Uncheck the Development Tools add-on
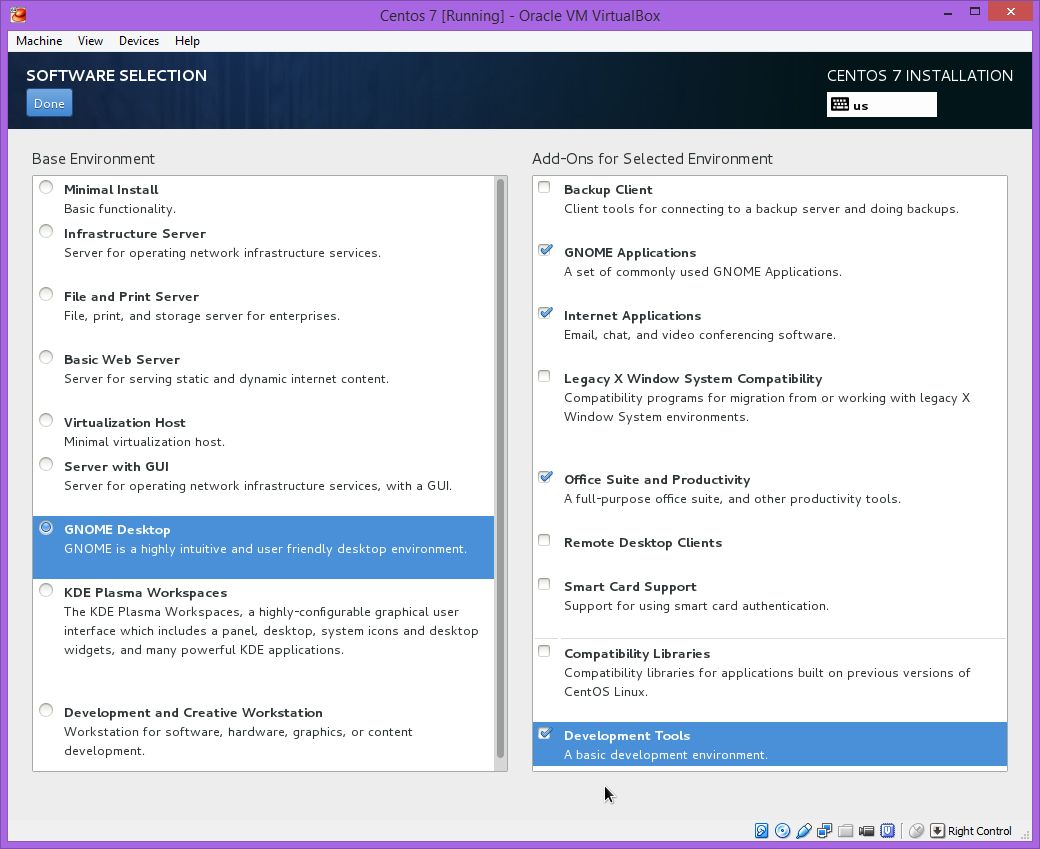 545,733
